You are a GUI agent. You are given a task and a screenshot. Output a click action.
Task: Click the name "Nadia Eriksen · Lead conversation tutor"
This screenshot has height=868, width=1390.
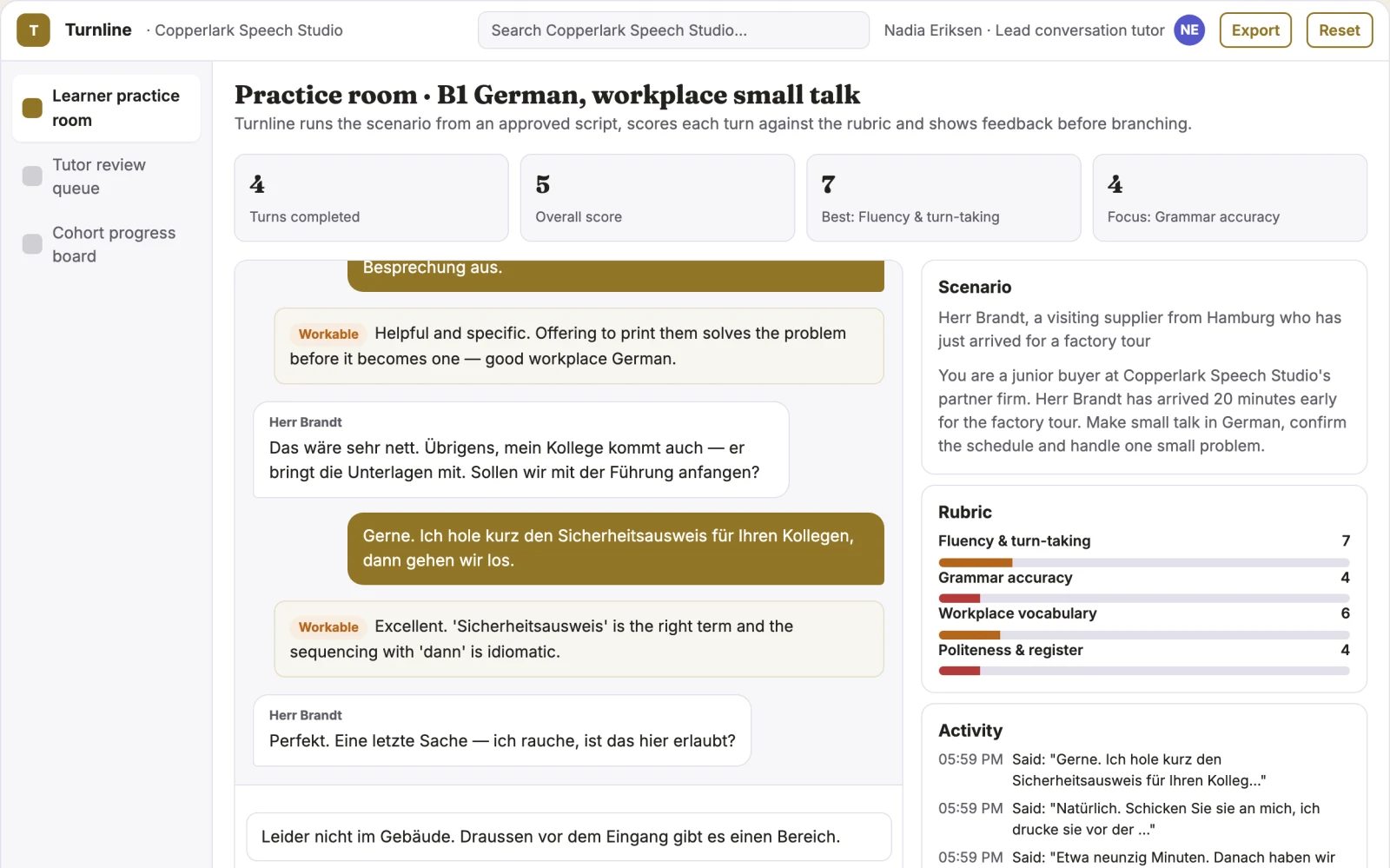click(x=1024, y=30)
